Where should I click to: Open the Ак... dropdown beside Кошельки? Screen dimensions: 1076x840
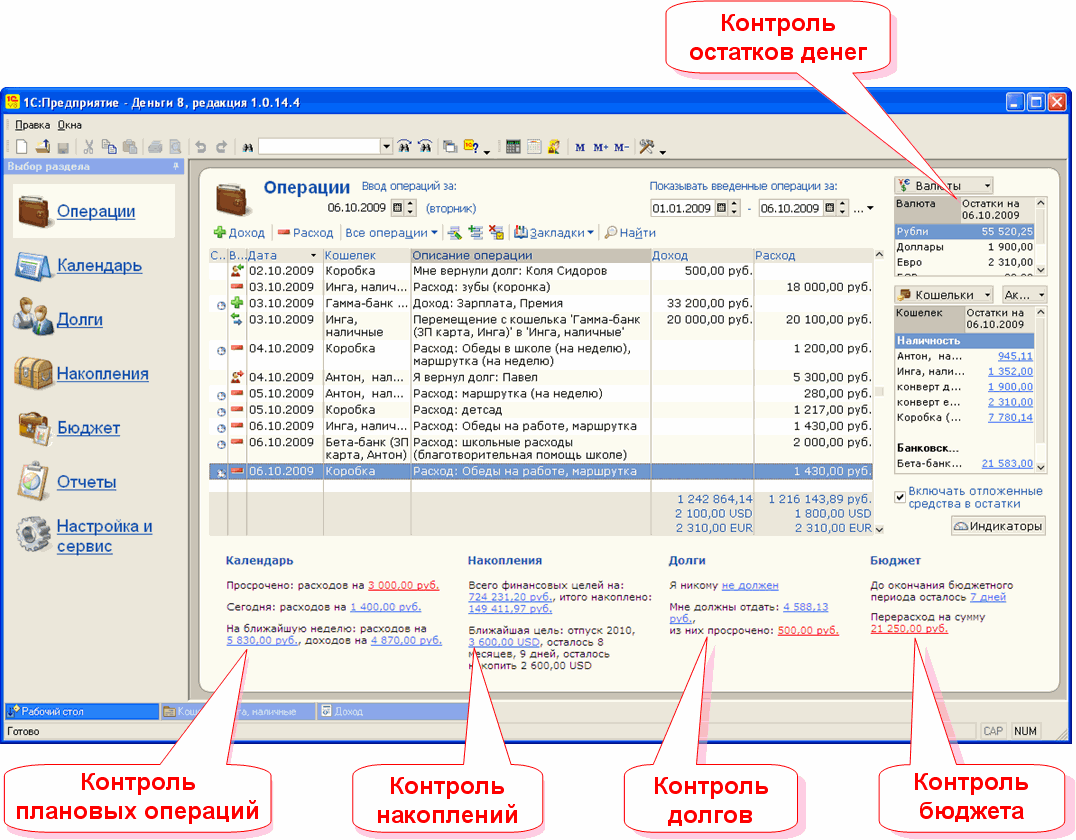coord(1024,294)
